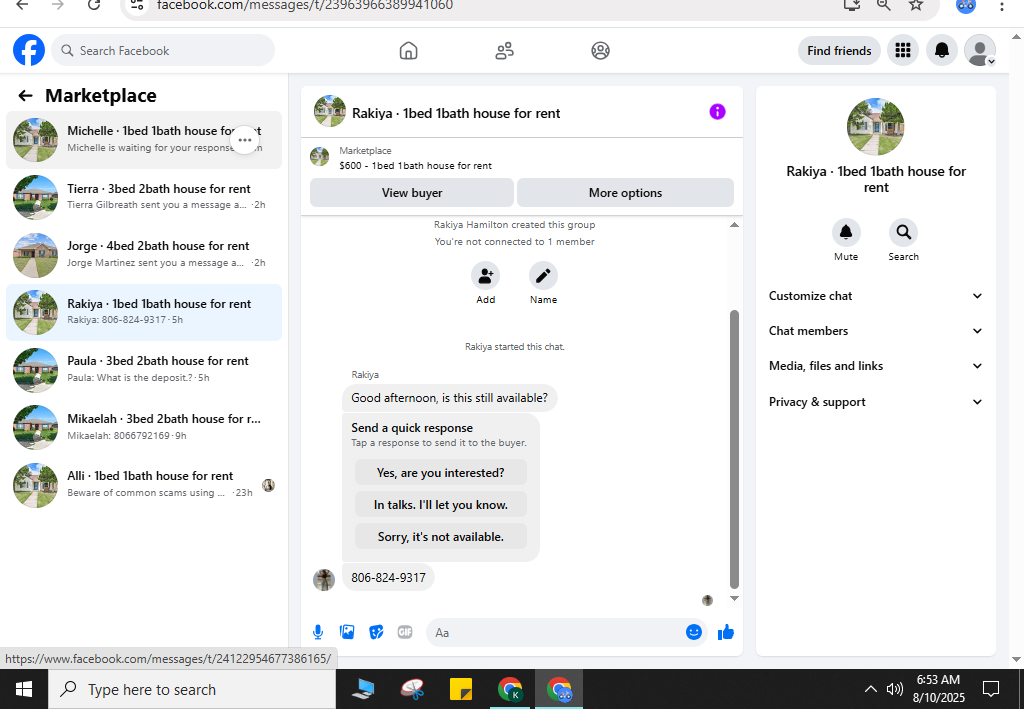
Task: Bookmark this page with the star
Action: pos(916,5)
